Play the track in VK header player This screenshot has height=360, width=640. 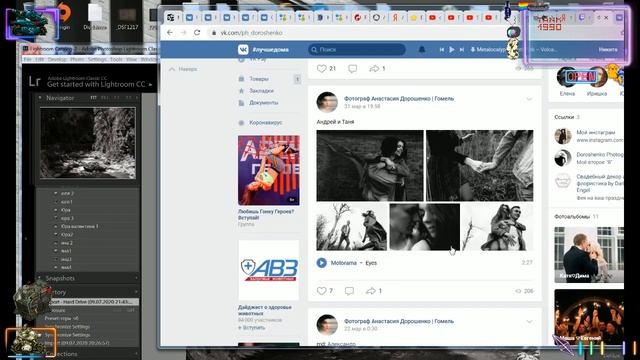[452, 49]
